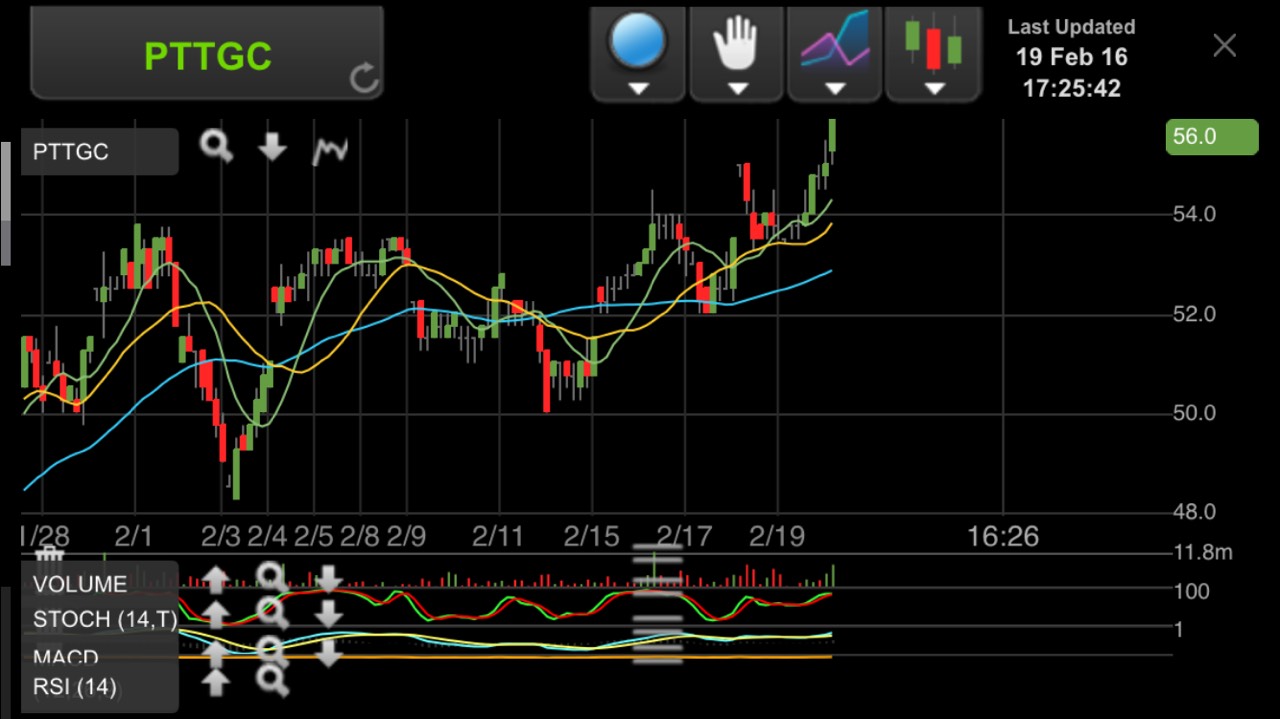
Task: Move PTTGC price panel down with arrow
Action: [272, 148]
